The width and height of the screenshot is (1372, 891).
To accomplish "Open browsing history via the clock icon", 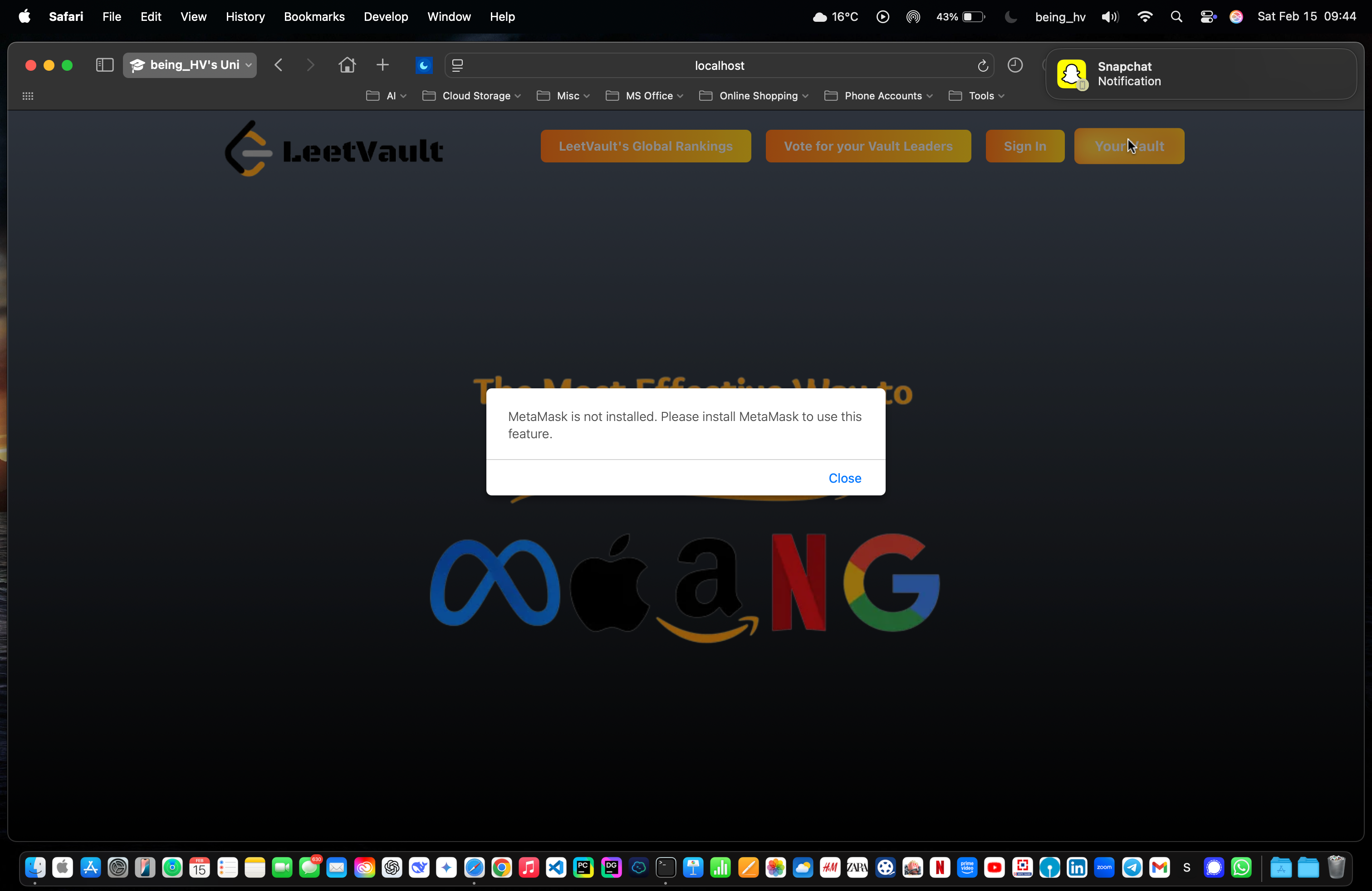I will point(1015,66).
